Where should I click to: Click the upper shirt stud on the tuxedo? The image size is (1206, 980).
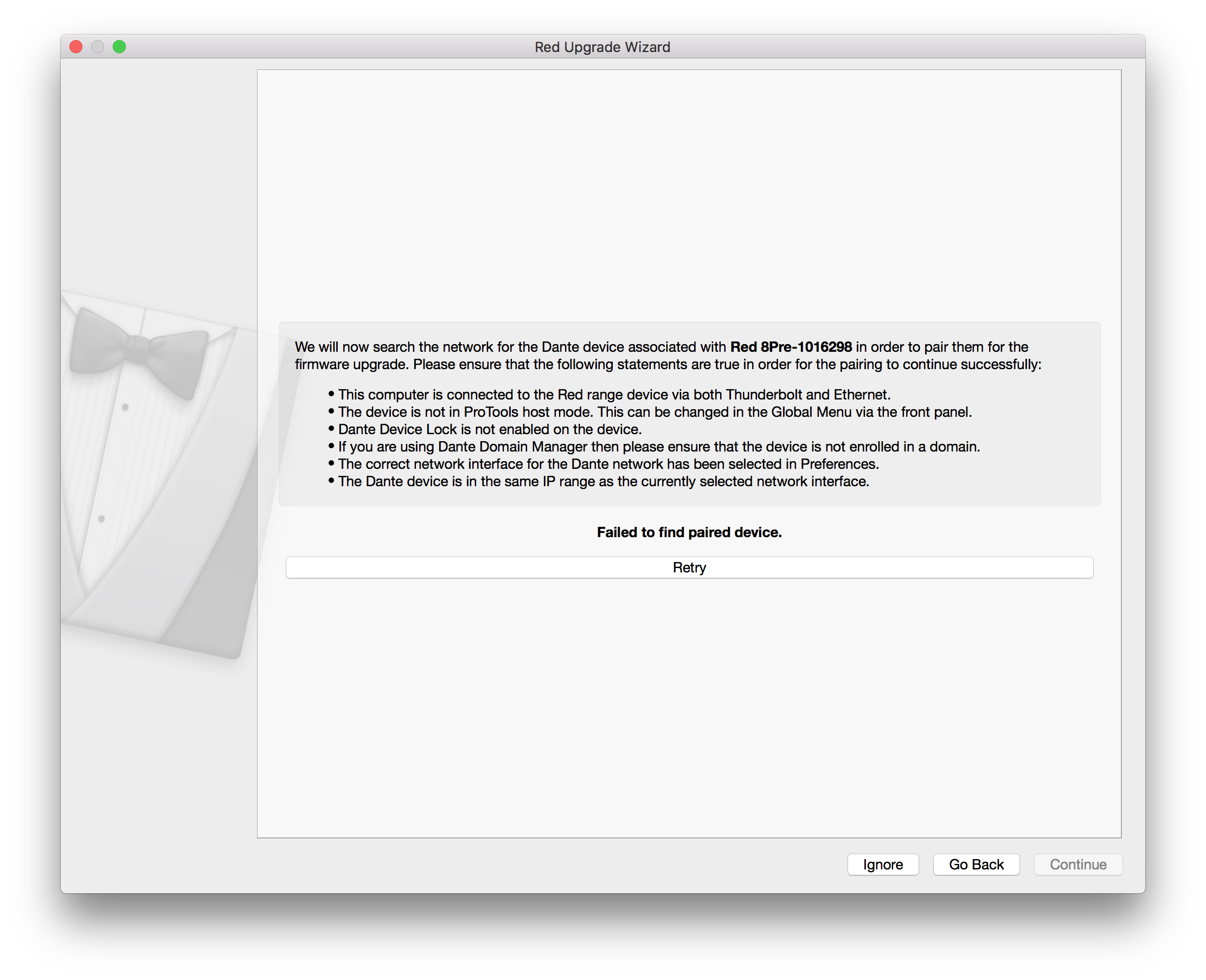coord(125,407)
